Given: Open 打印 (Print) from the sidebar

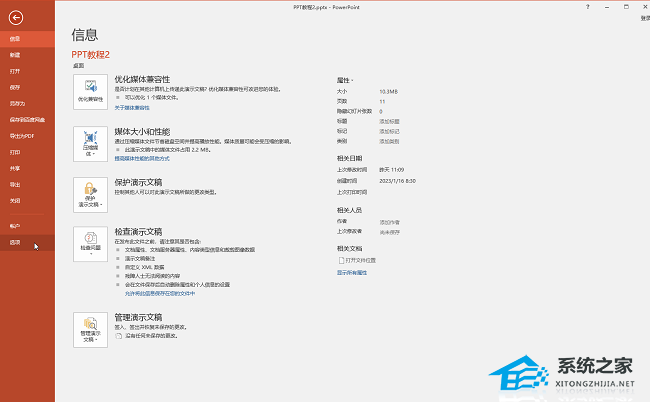Looking at the screenshot, I should click(15, 152).
